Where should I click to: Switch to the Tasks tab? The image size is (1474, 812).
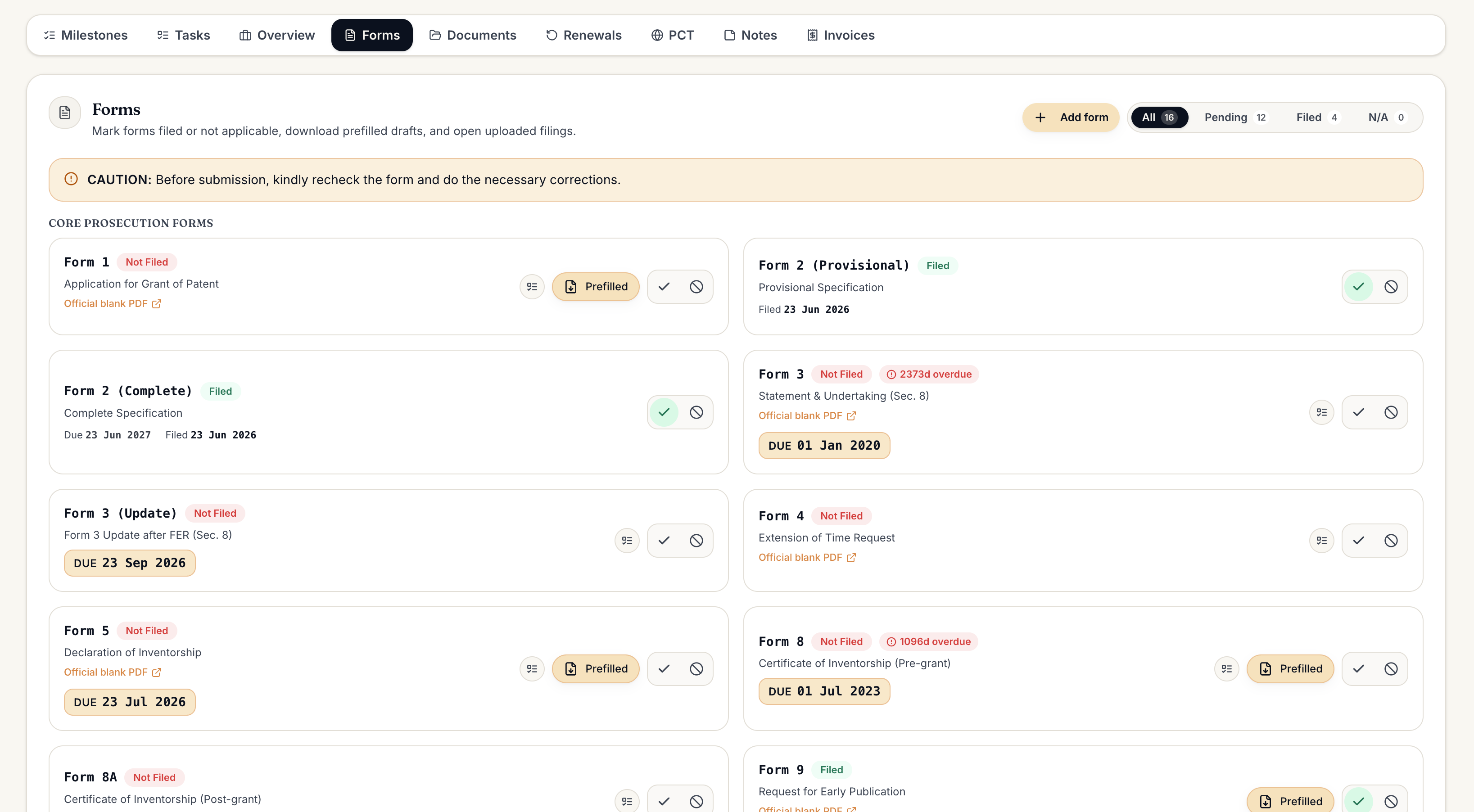point(184,35)
